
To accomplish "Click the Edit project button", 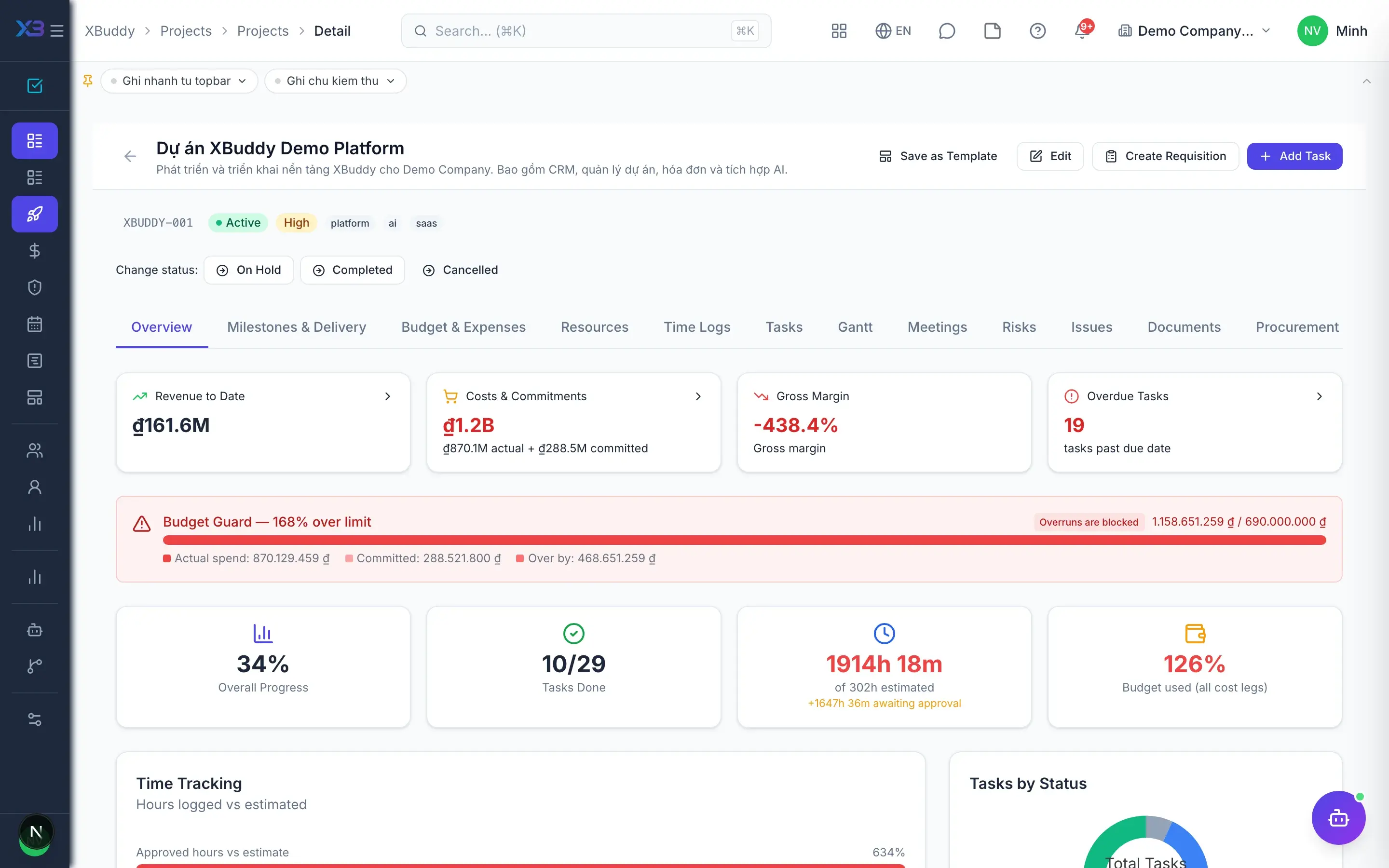I will [1050, 156].
